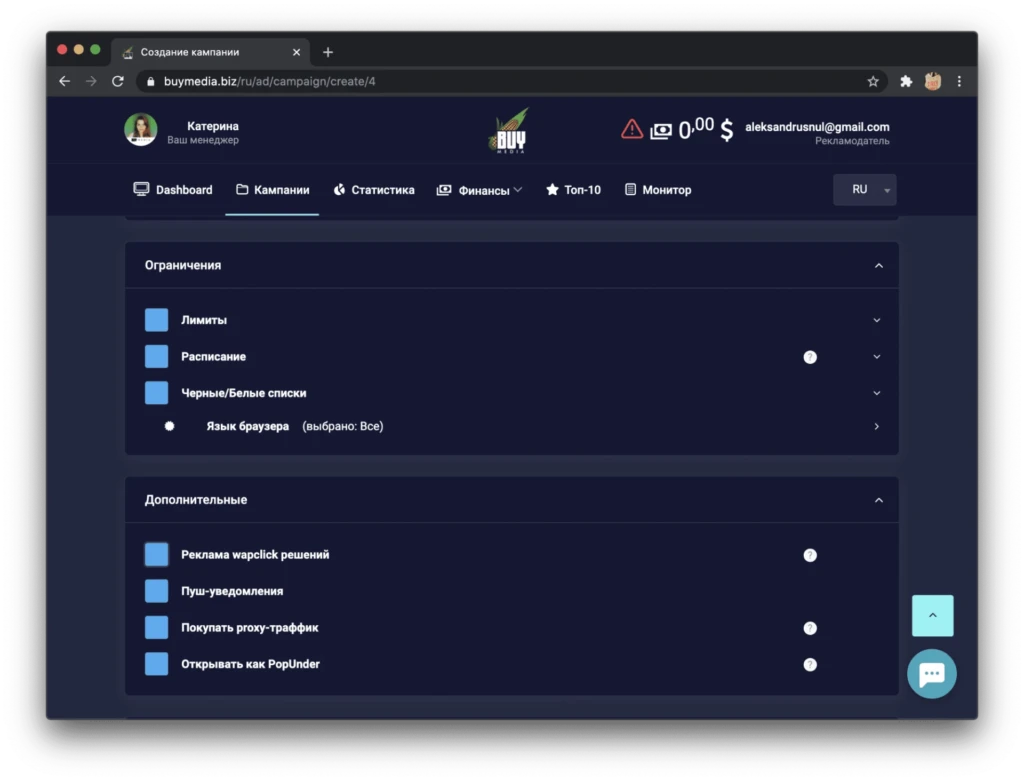The height and width of the screenshot is (781, 1024).
Task: Click account email aleksandrusnul@gmail.com
Action: click(x=817, y=127)
